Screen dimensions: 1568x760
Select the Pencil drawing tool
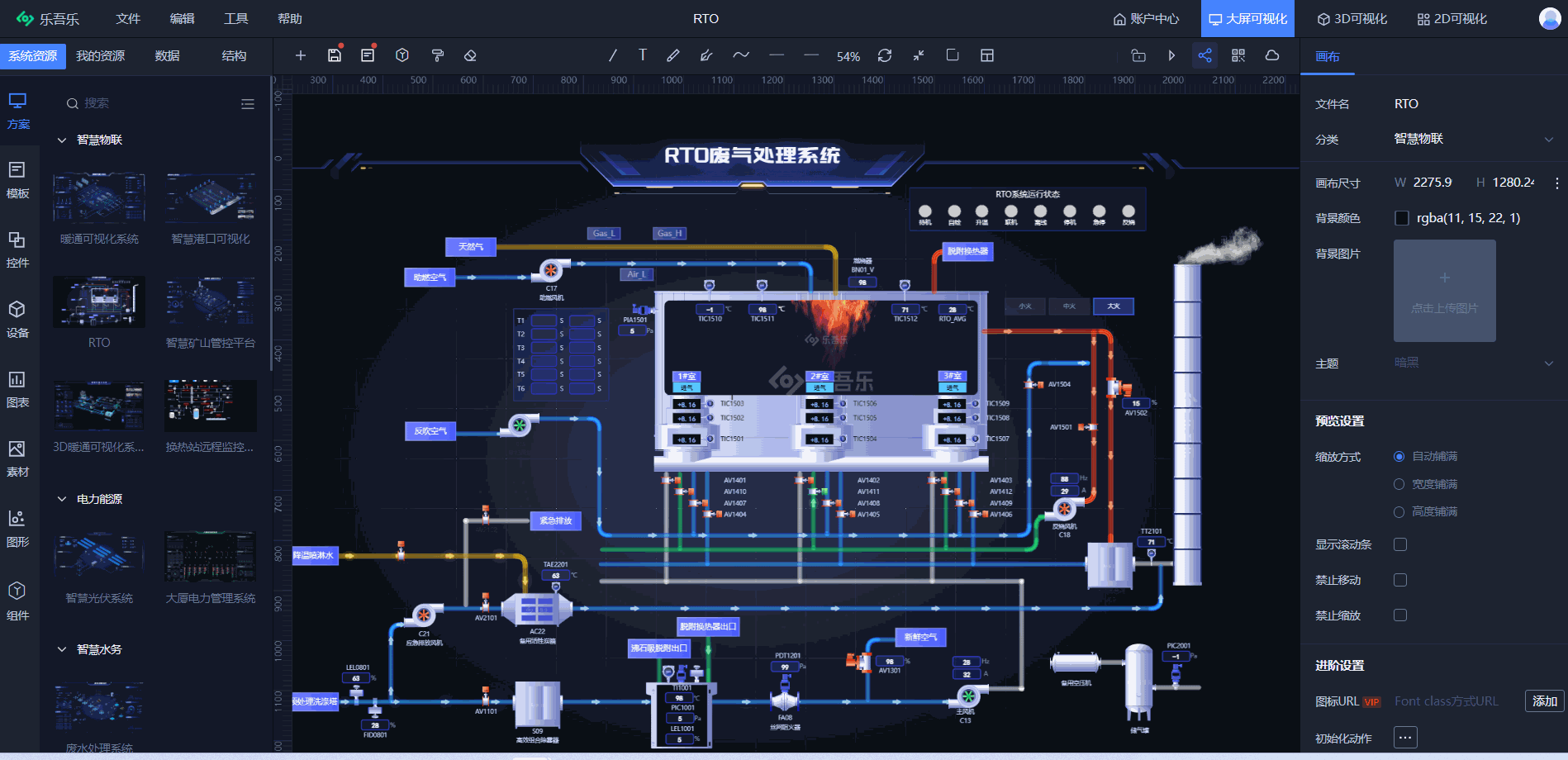pos(673,55)
